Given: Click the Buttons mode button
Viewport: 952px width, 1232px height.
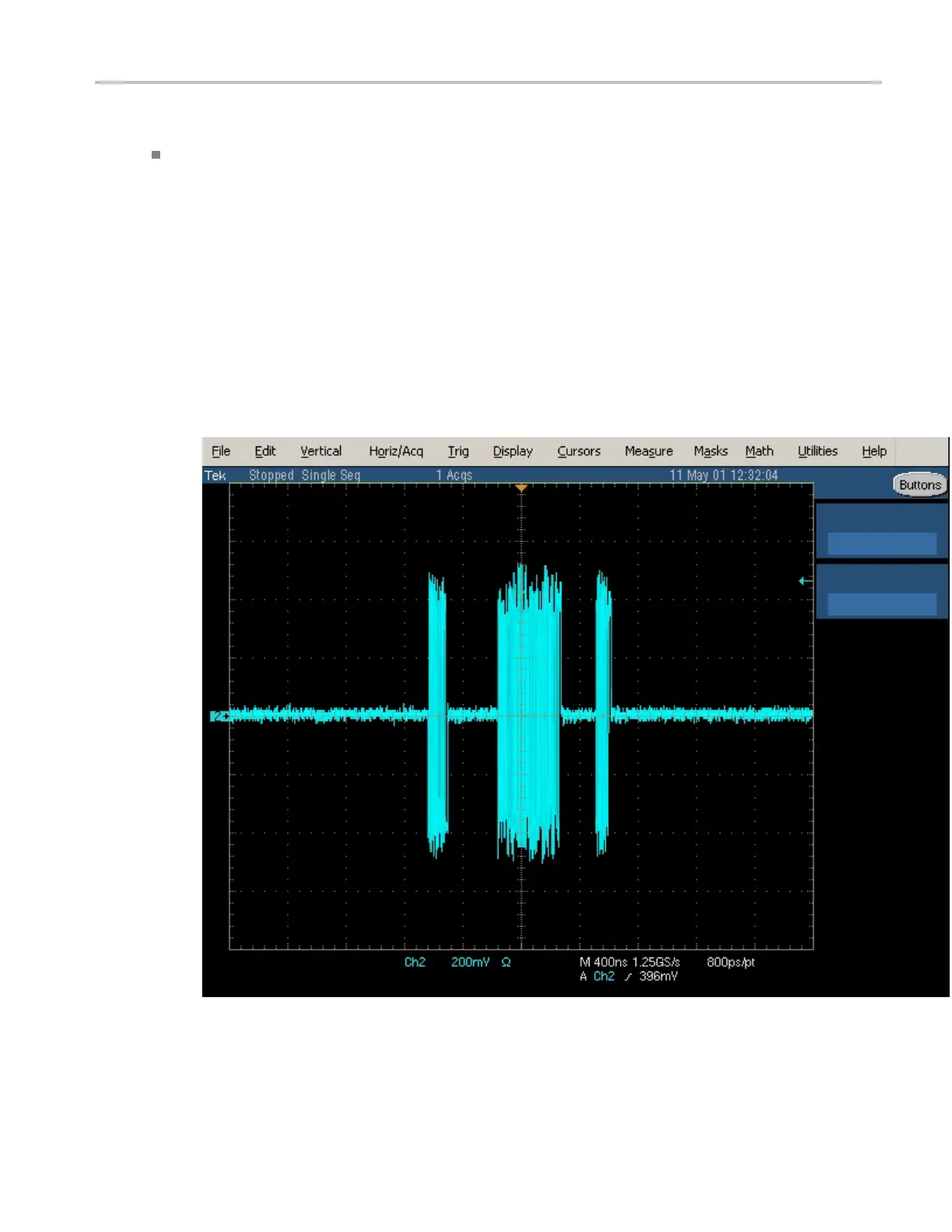Looking at the screenshot, I should 920,485.
